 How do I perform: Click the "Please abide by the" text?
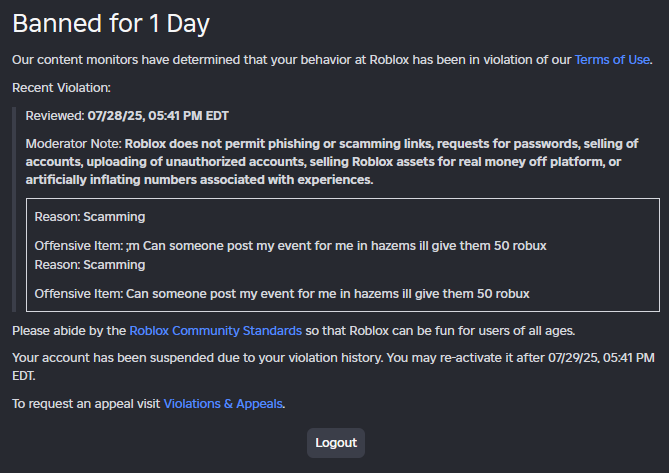[x=69, y=330]
